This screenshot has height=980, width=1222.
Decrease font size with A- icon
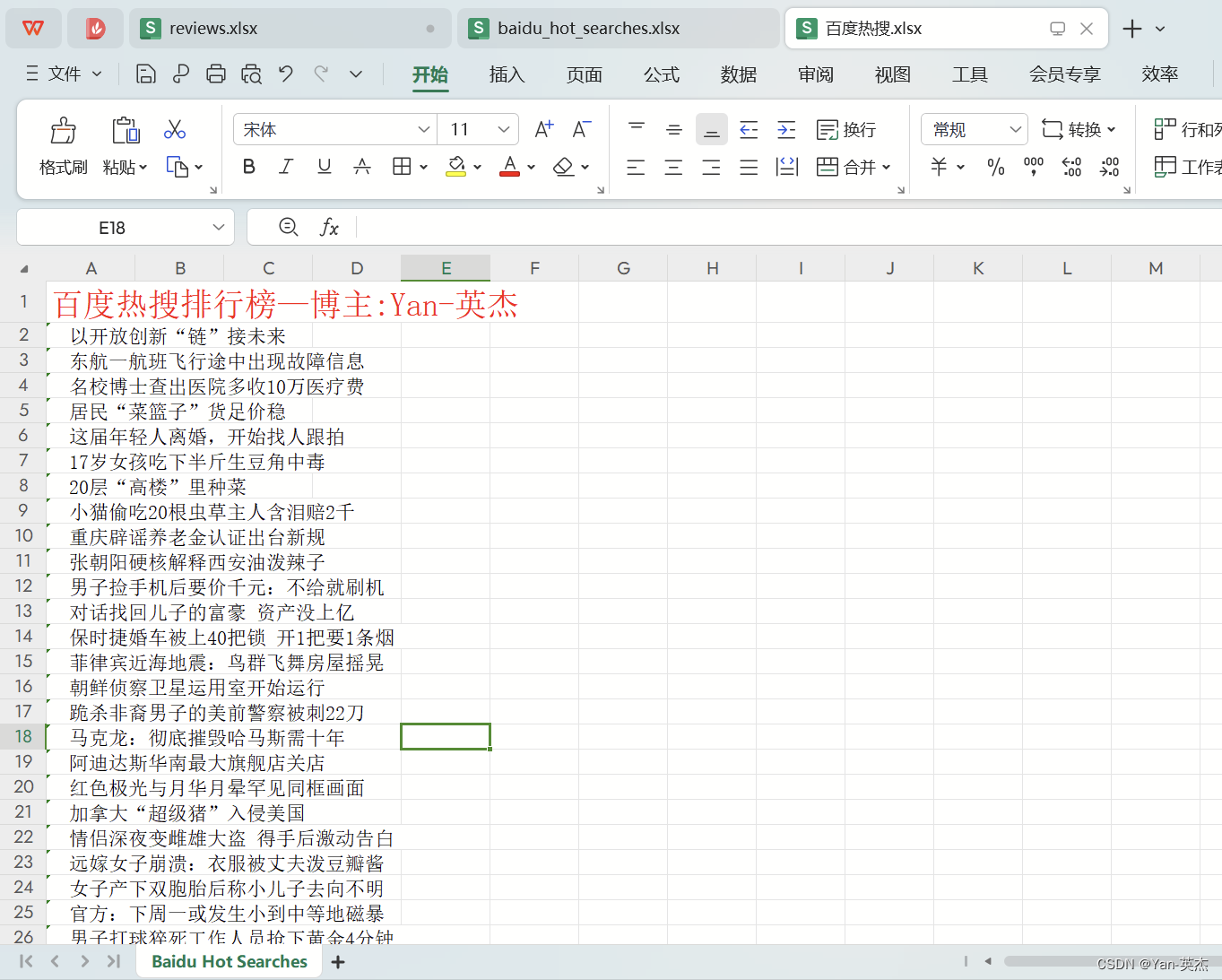click(581, 130)
